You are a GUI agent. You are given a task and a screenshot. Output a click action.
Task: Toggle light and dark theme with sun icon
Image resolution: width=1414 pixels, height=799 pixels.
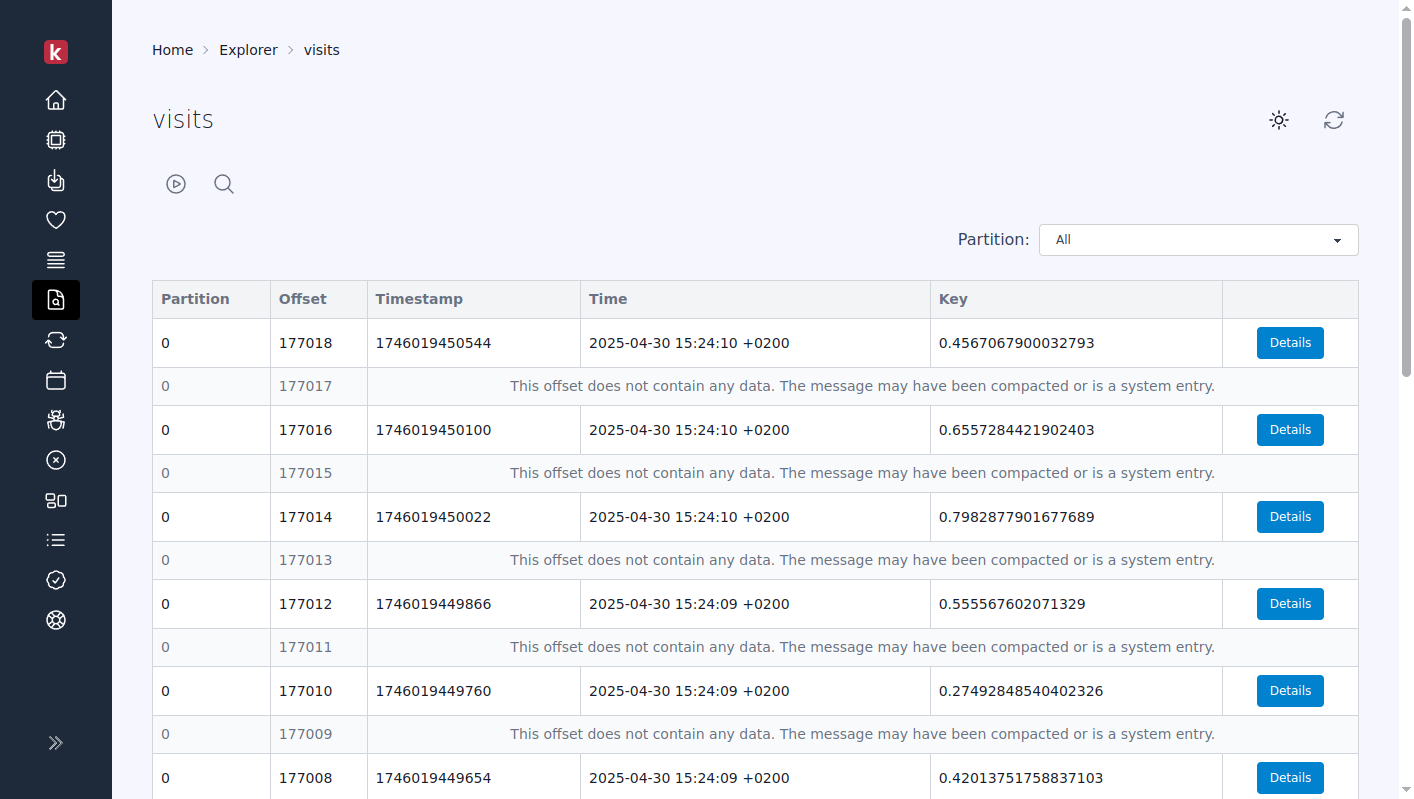(x=1279, y=119)
